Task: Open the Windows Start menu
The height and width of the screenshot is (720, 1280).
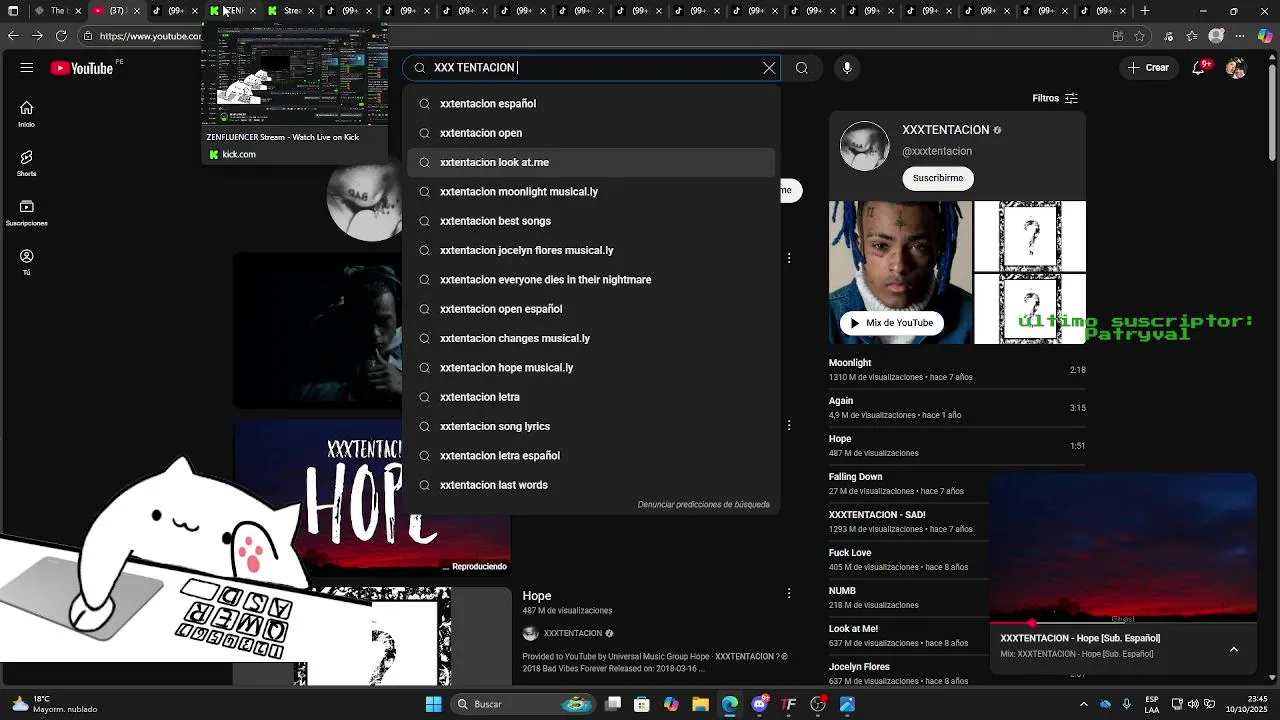Action: (x=433, y=704)
